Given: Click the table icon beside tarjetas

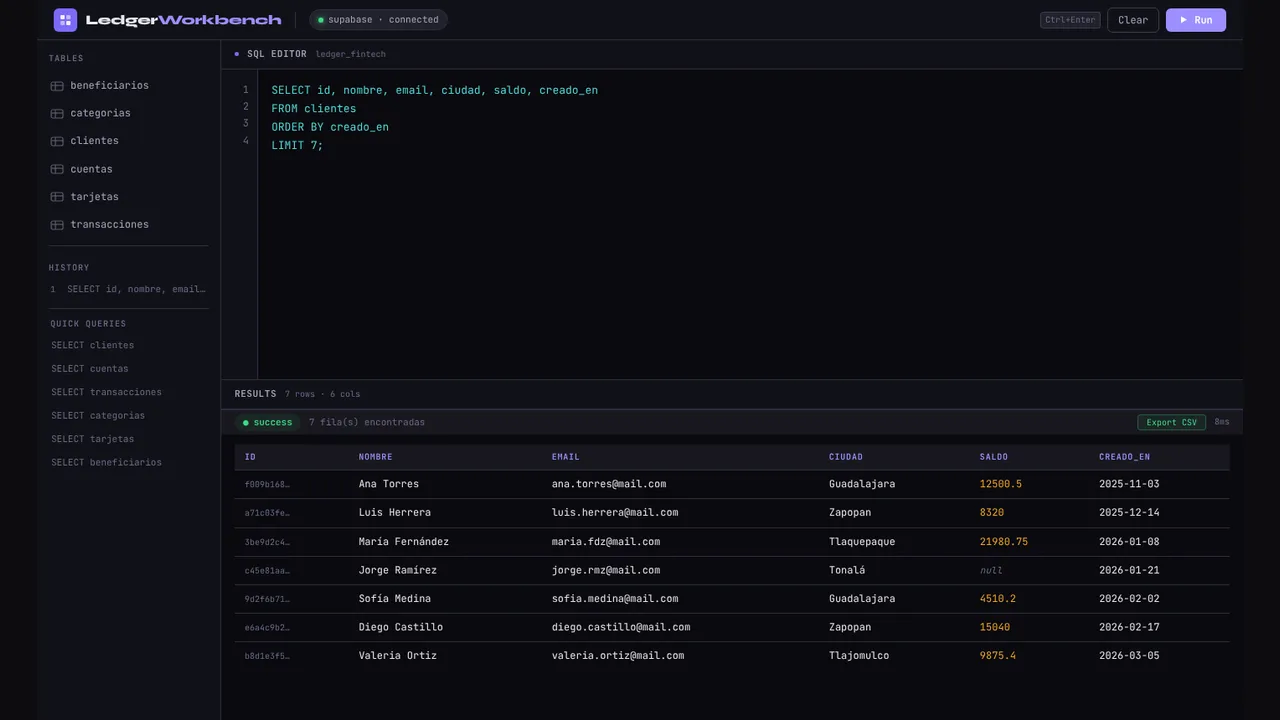Looking at the screenshot, I should pyautogui.click(x=57, y=197).
